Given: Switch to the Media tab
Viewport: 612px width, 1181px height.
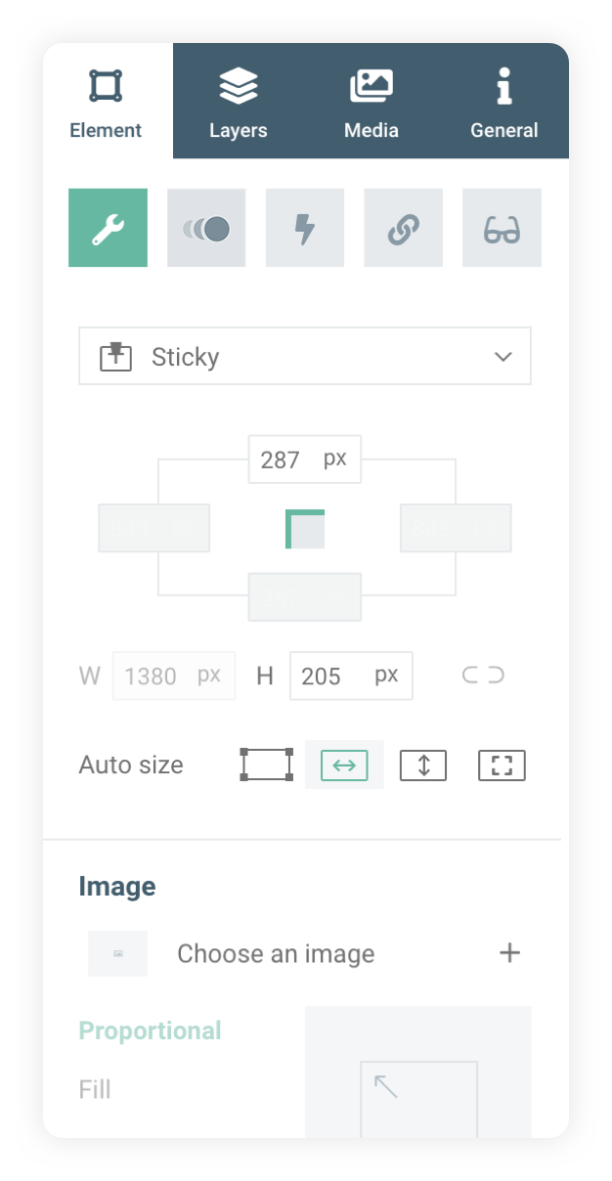Looking at the screenshot, I should [371, 102].
